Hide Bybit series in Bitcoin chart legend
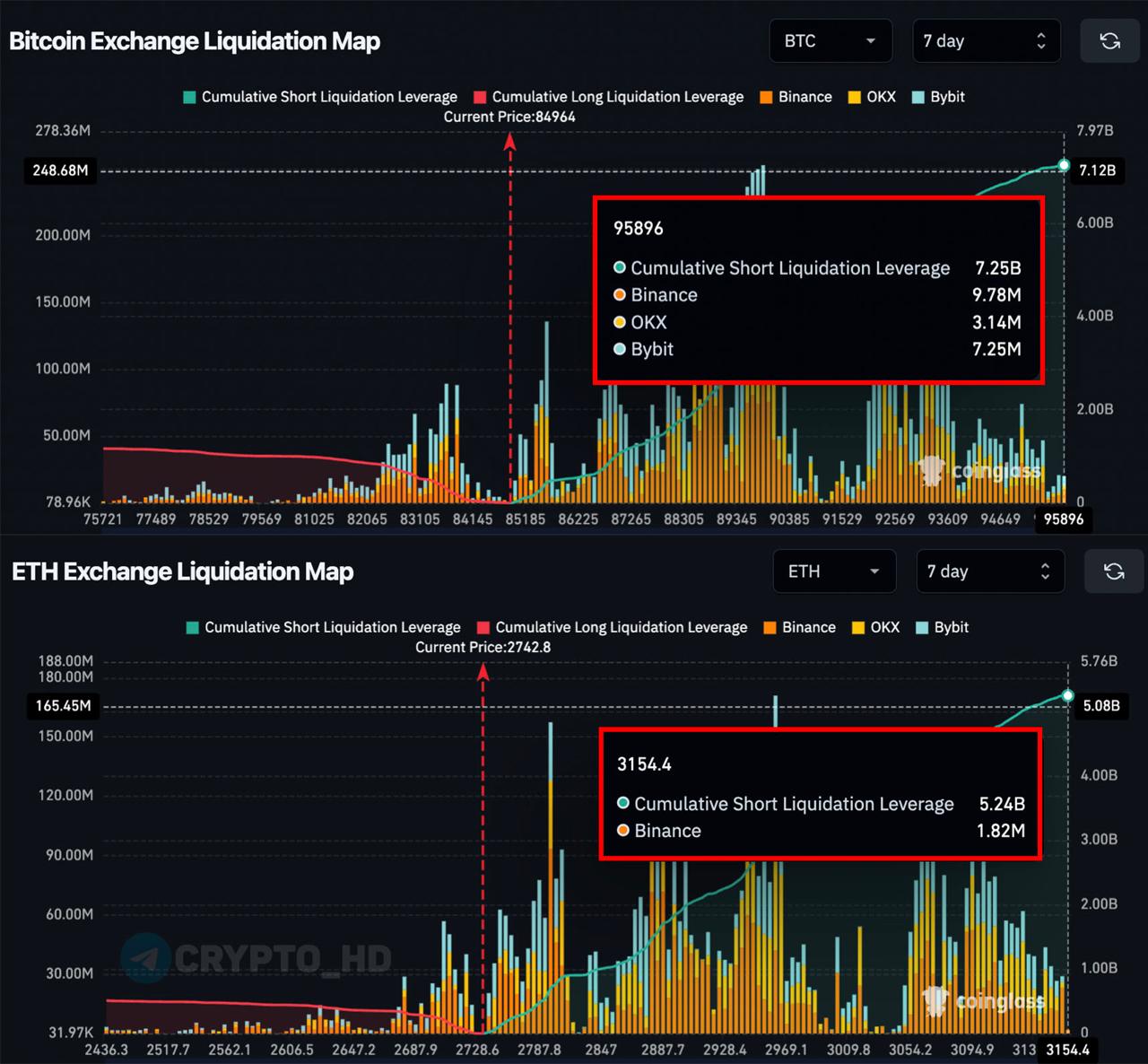1148x1064 pixels. [x=938, y=97]
